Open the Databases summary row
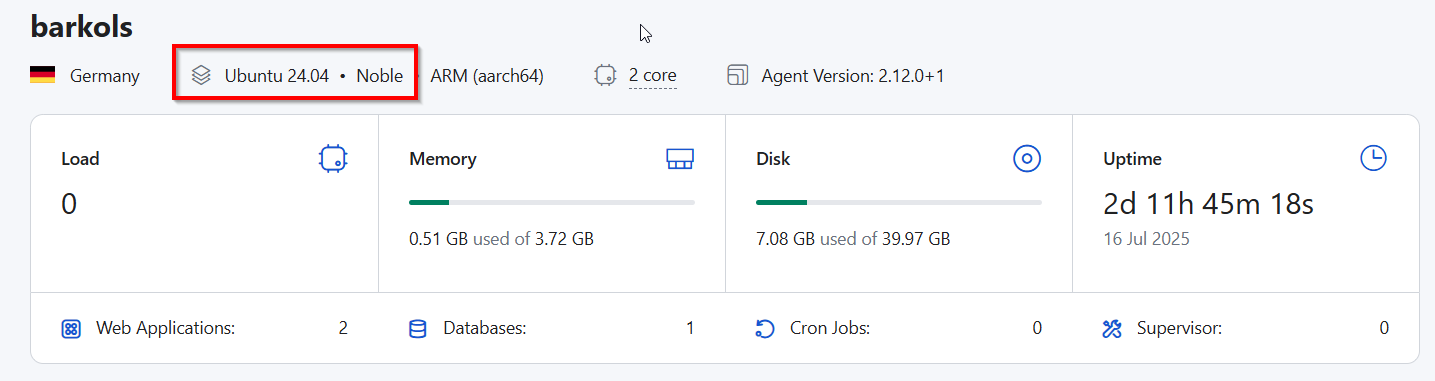Viewport: 1435px width, 381px height. tap(552, 328)
